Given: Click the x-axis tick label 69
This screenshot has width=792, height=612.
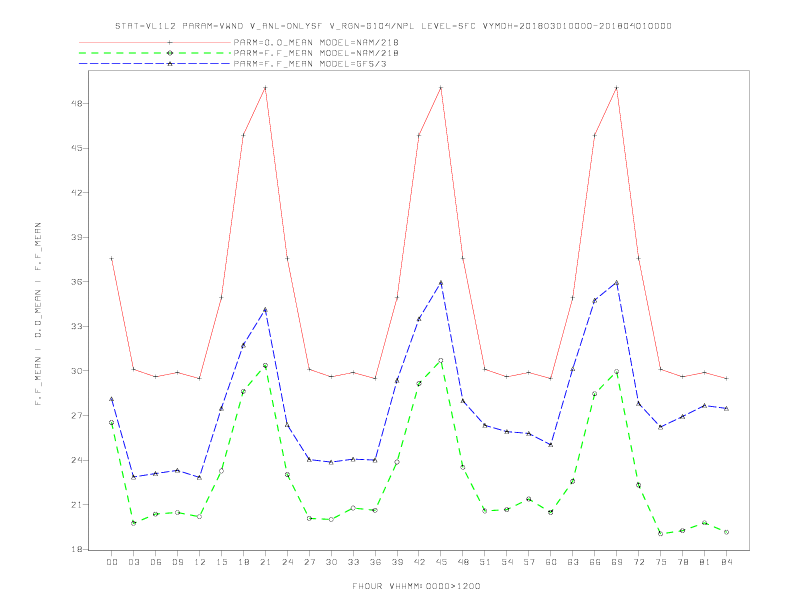Looking at the screenshot, I should point(617,562).
